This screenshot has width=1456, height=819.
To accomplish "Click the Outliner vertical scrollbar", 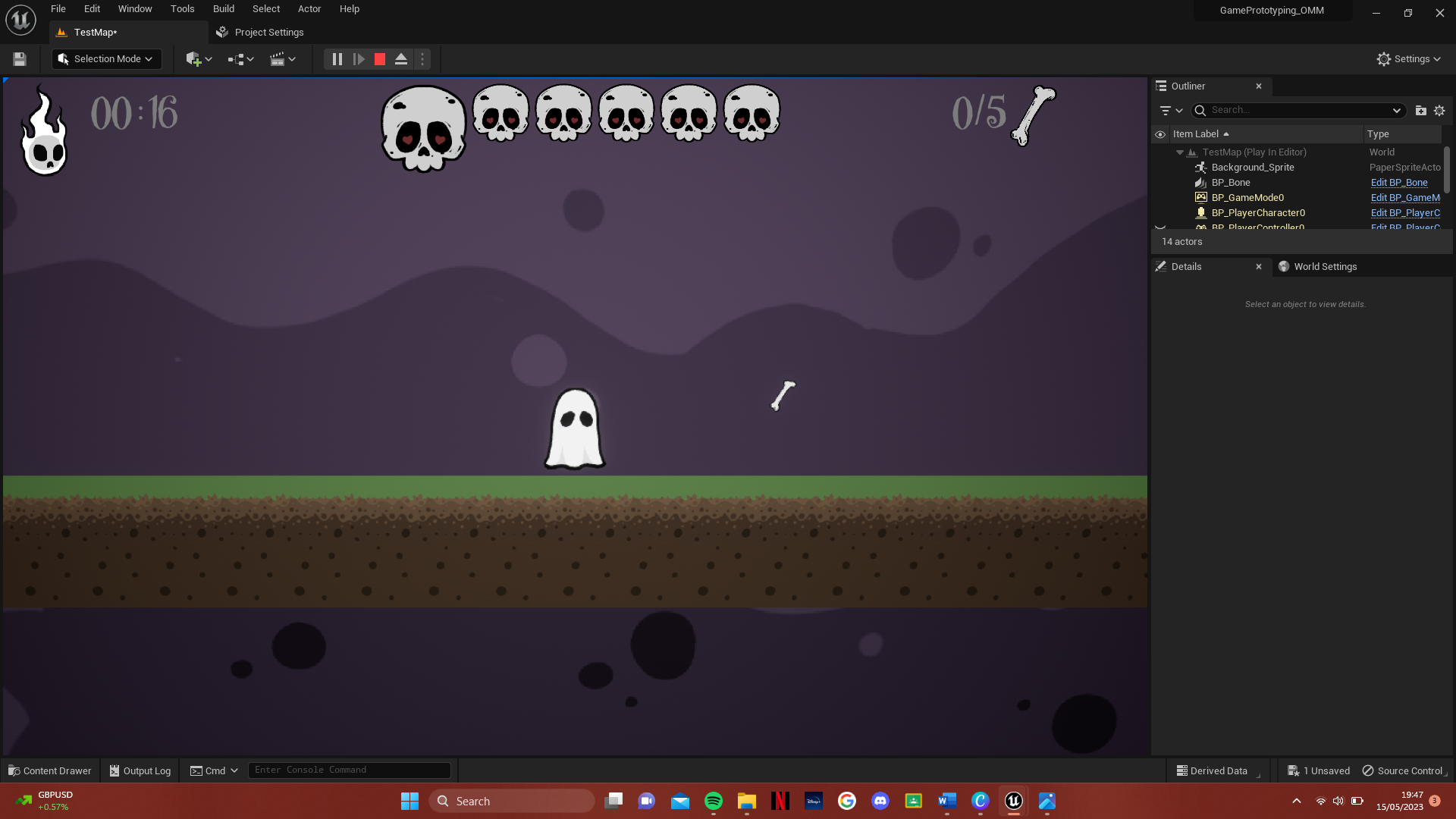I will (1447, 170).
